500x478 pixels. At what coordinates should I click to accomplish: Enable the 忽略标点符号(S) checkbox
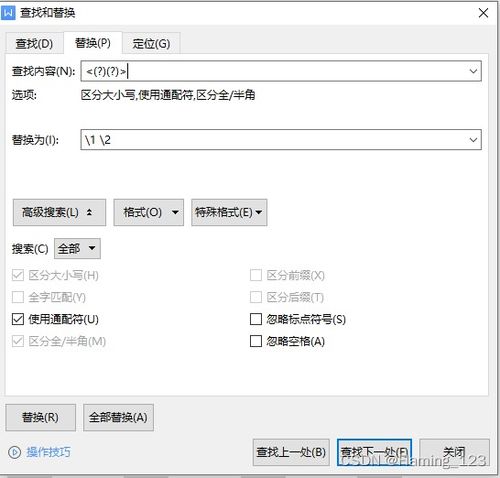pos(256,319)
